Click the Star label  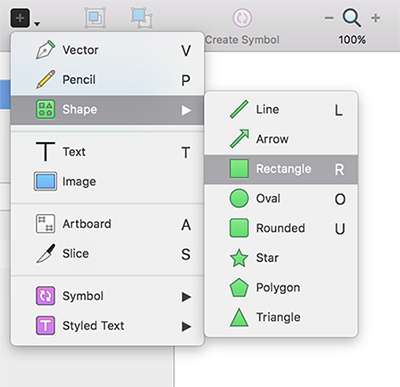click(267, 258)
